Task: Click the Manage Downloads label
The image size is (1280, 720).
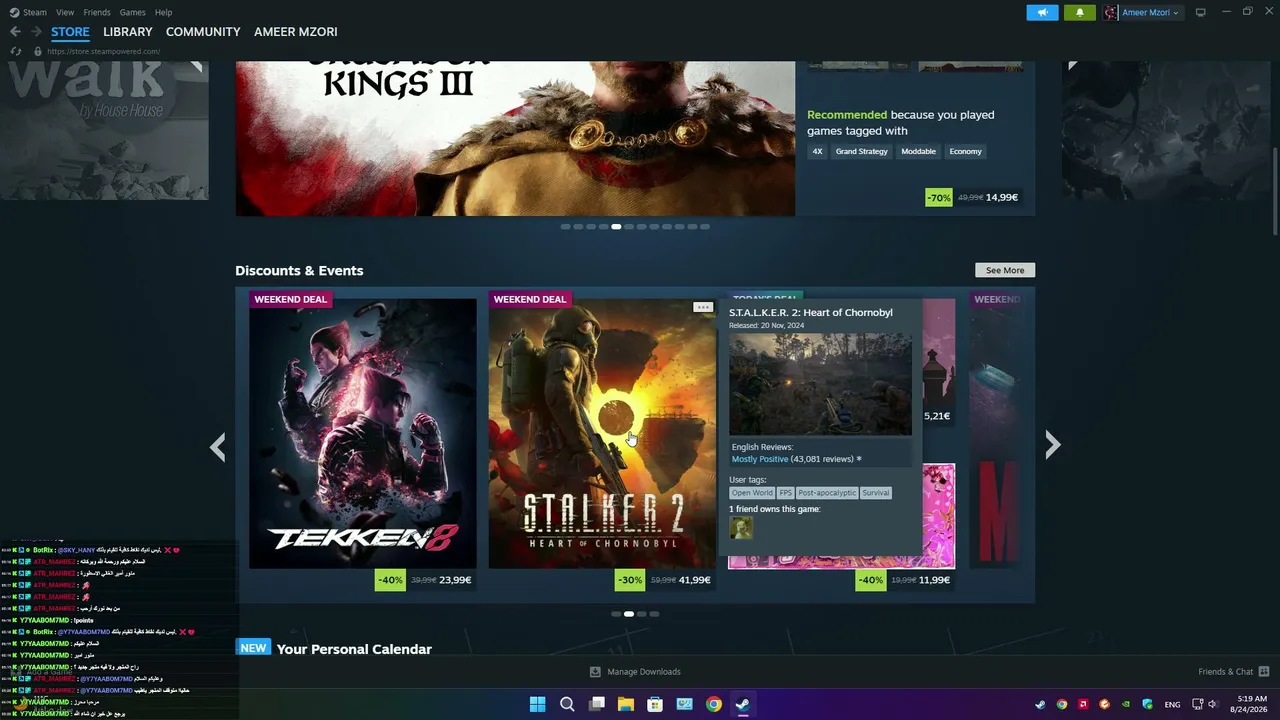Action: click(644, 672)
